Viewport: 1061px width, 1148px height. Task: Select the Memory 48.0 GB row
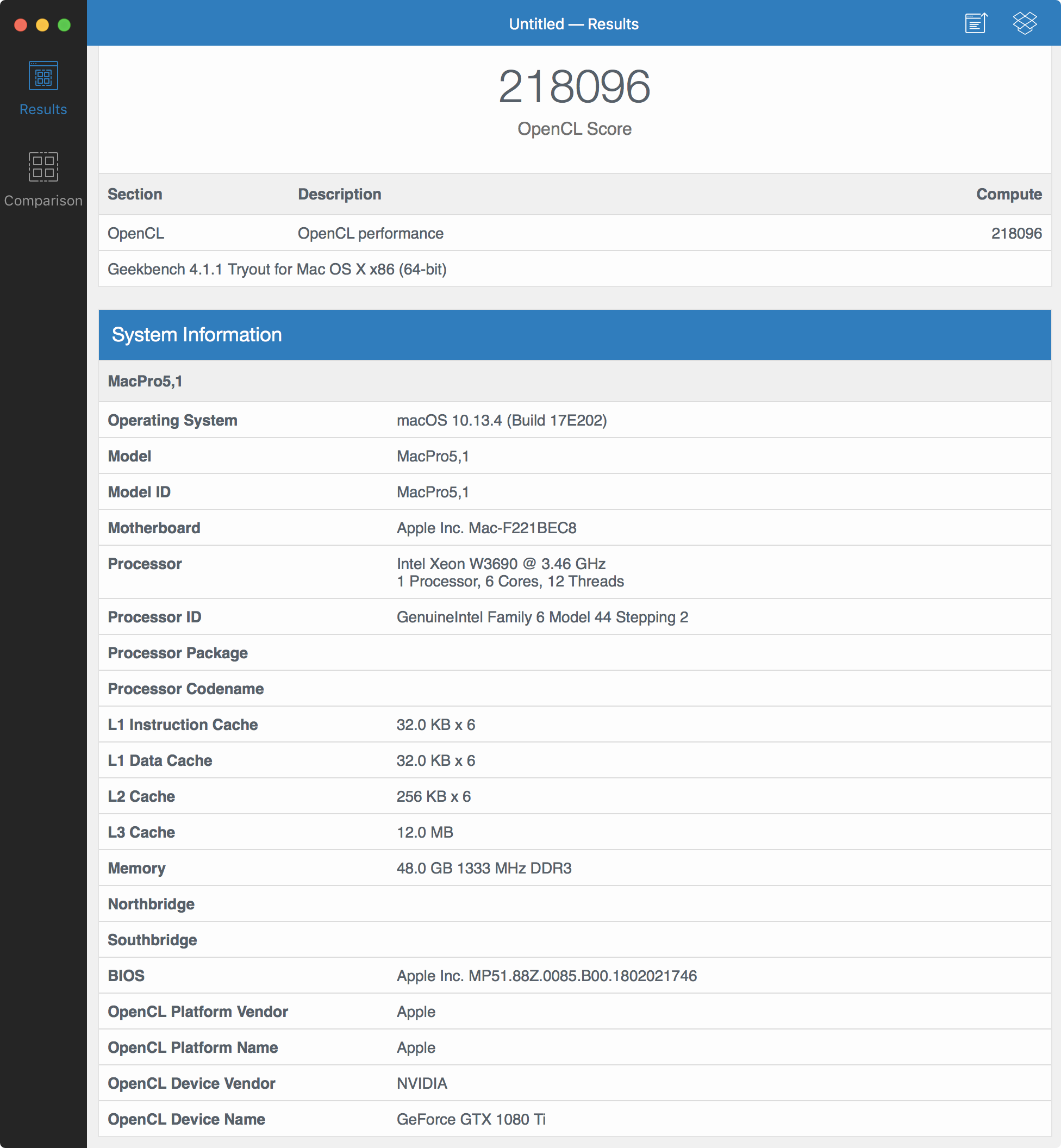(483, 868)
